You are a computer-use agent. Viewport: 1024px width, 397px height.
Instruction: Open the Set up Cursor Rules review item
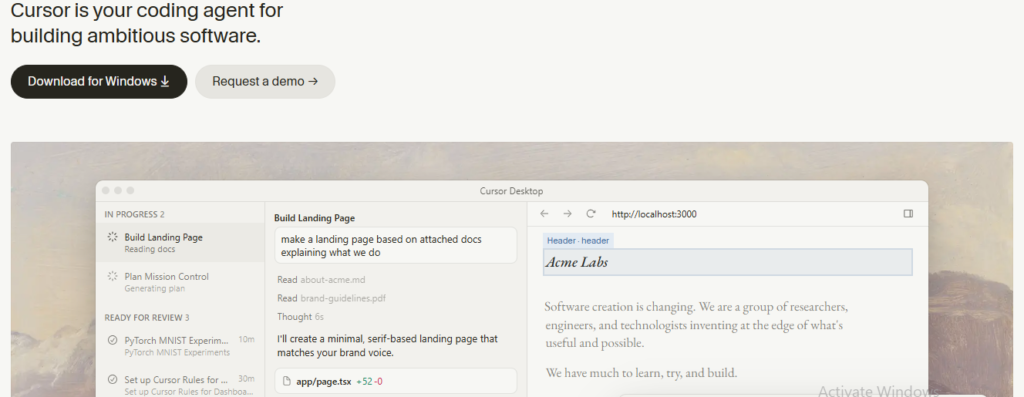(180, 385)
